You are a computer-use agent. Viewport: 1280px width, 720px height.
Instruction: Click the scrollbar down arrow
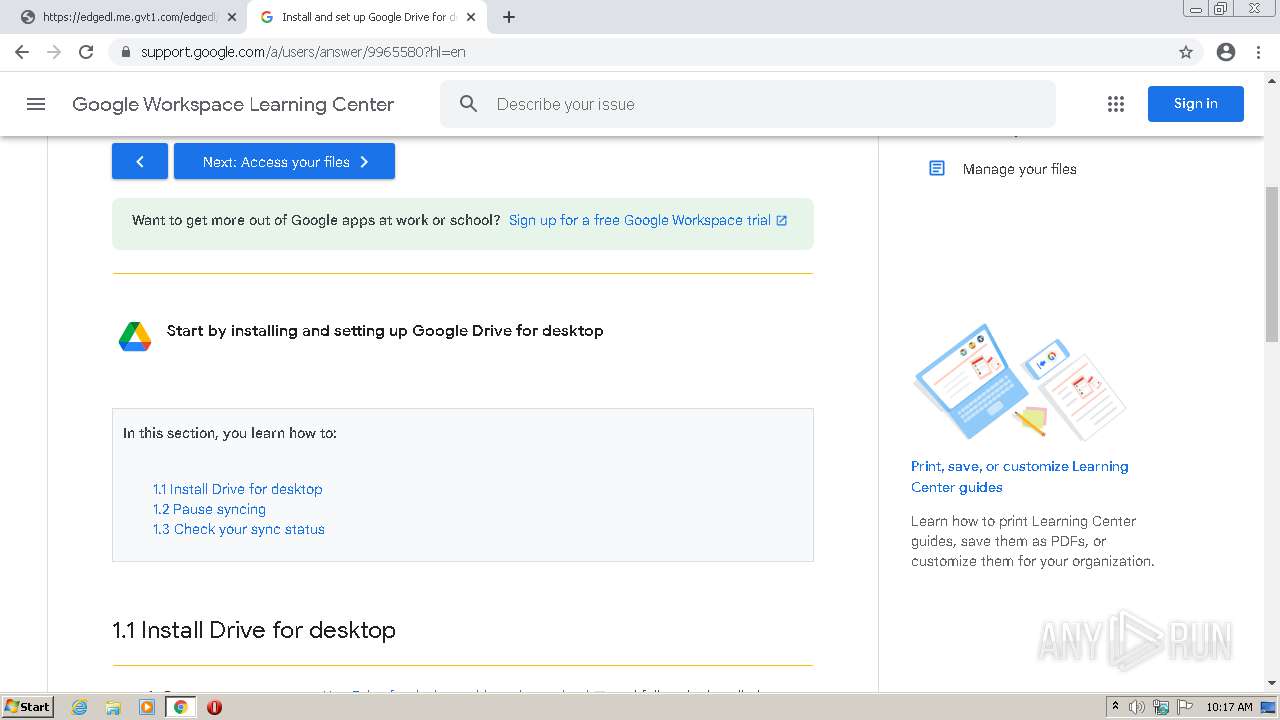pyautogui.click(x=1272, y=682)
